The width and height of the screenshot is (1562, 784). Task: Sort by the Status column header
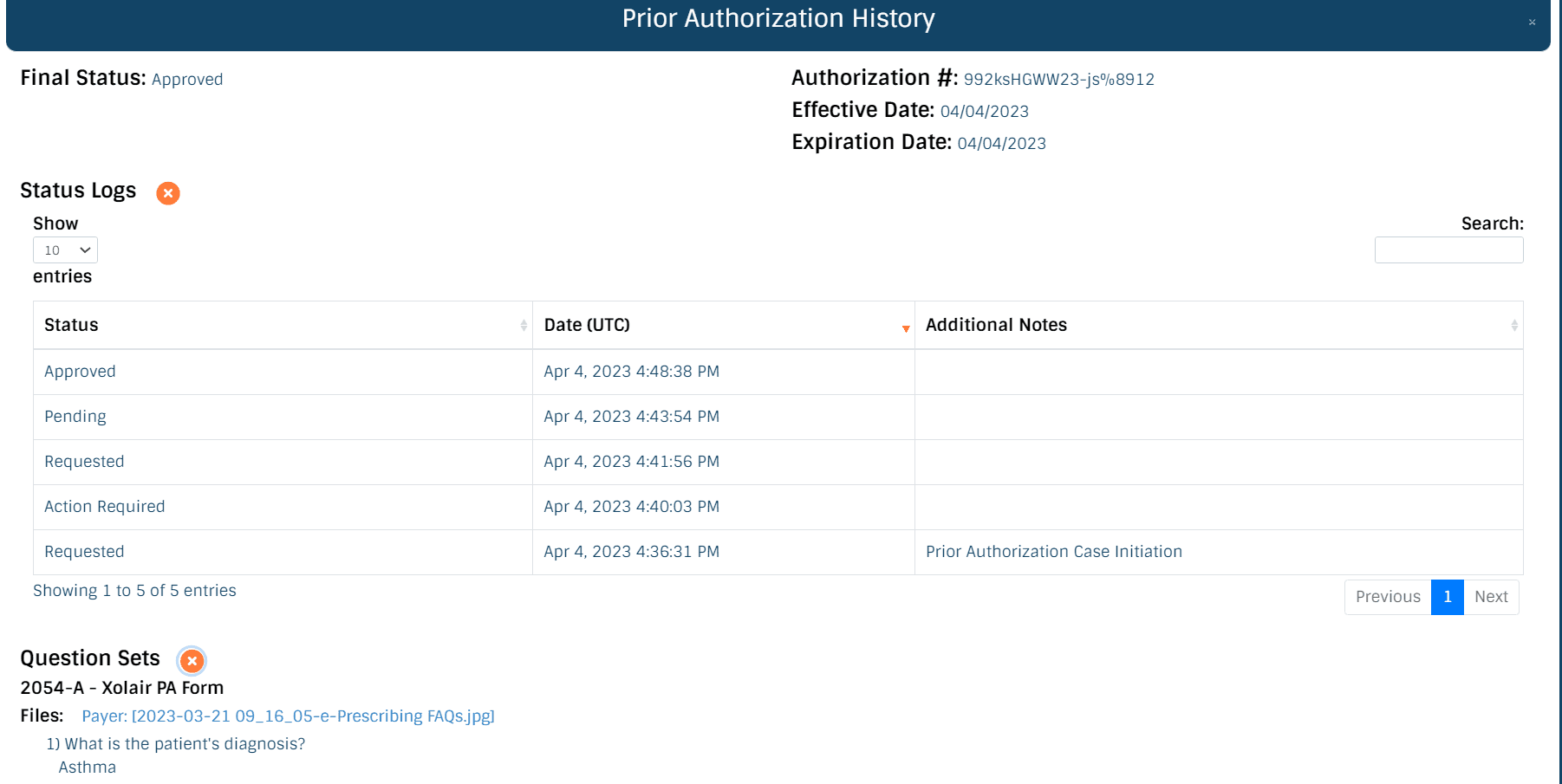pyautogui.click(x=71, y=325)
